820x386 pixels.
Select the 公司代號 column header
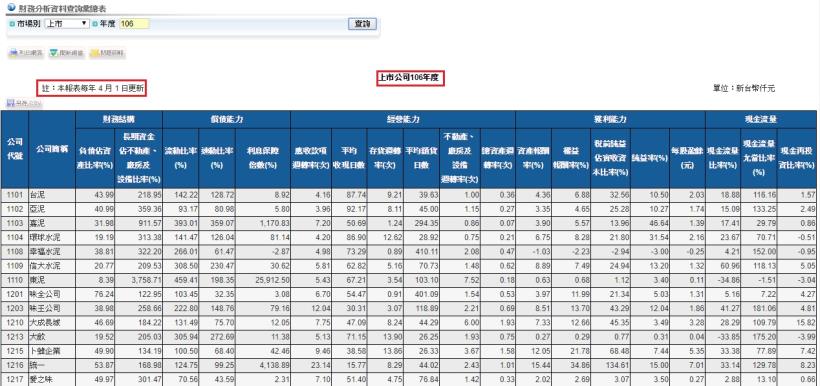[15, 149]
